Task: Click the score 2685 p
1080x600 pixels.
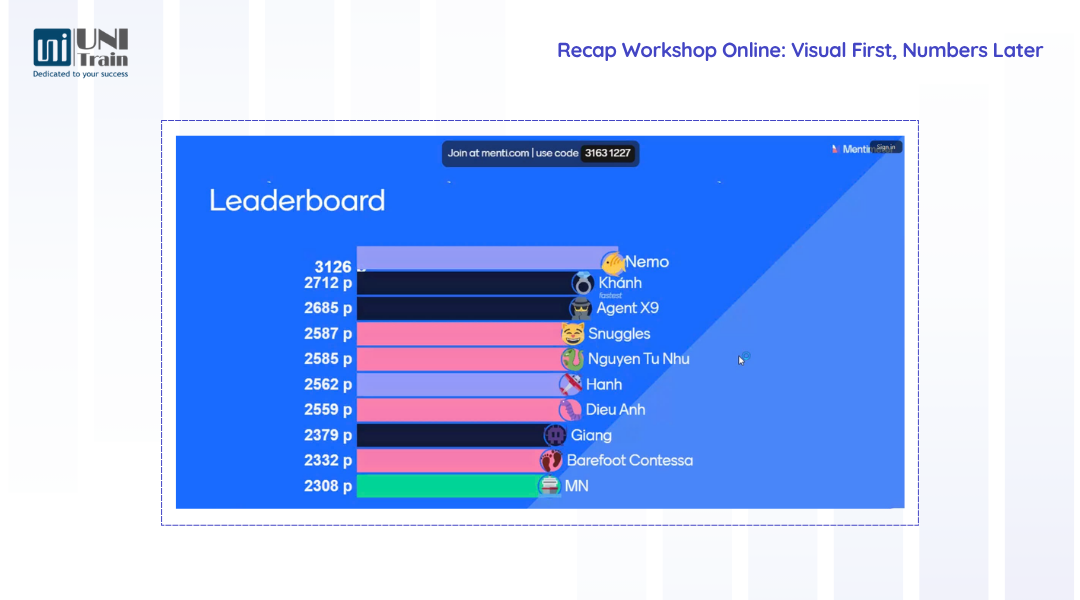Action: point(328,308)
